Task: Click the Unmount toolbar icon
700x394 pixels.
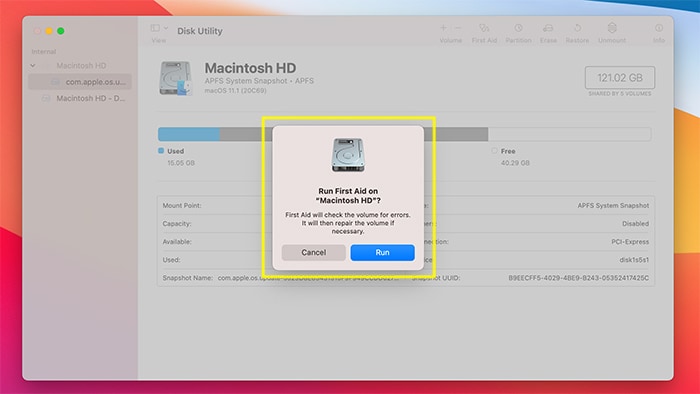Action: [x=612, y=28]
